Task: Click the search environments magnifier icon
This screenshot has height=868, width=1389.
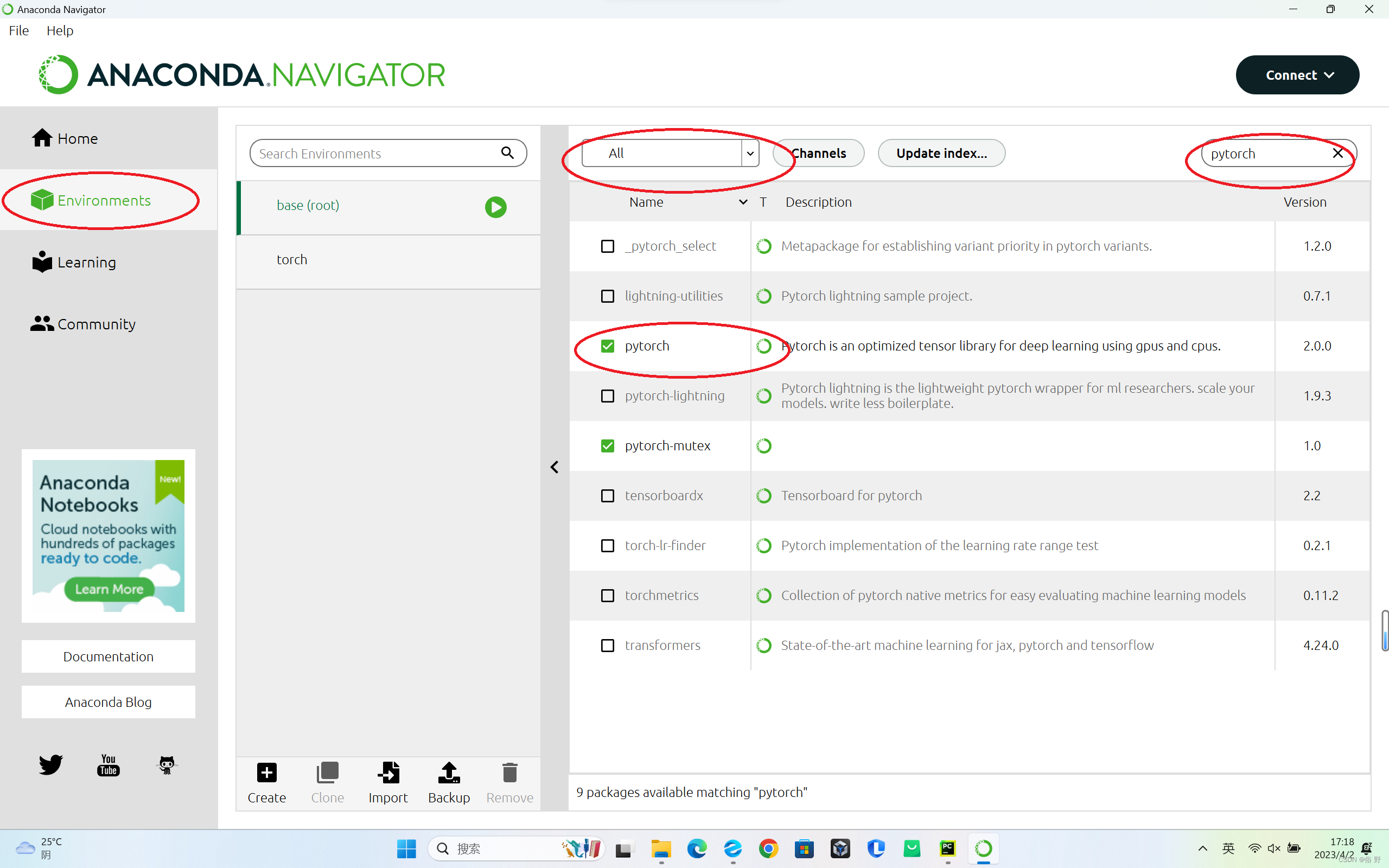Action: tap(507, 152)
